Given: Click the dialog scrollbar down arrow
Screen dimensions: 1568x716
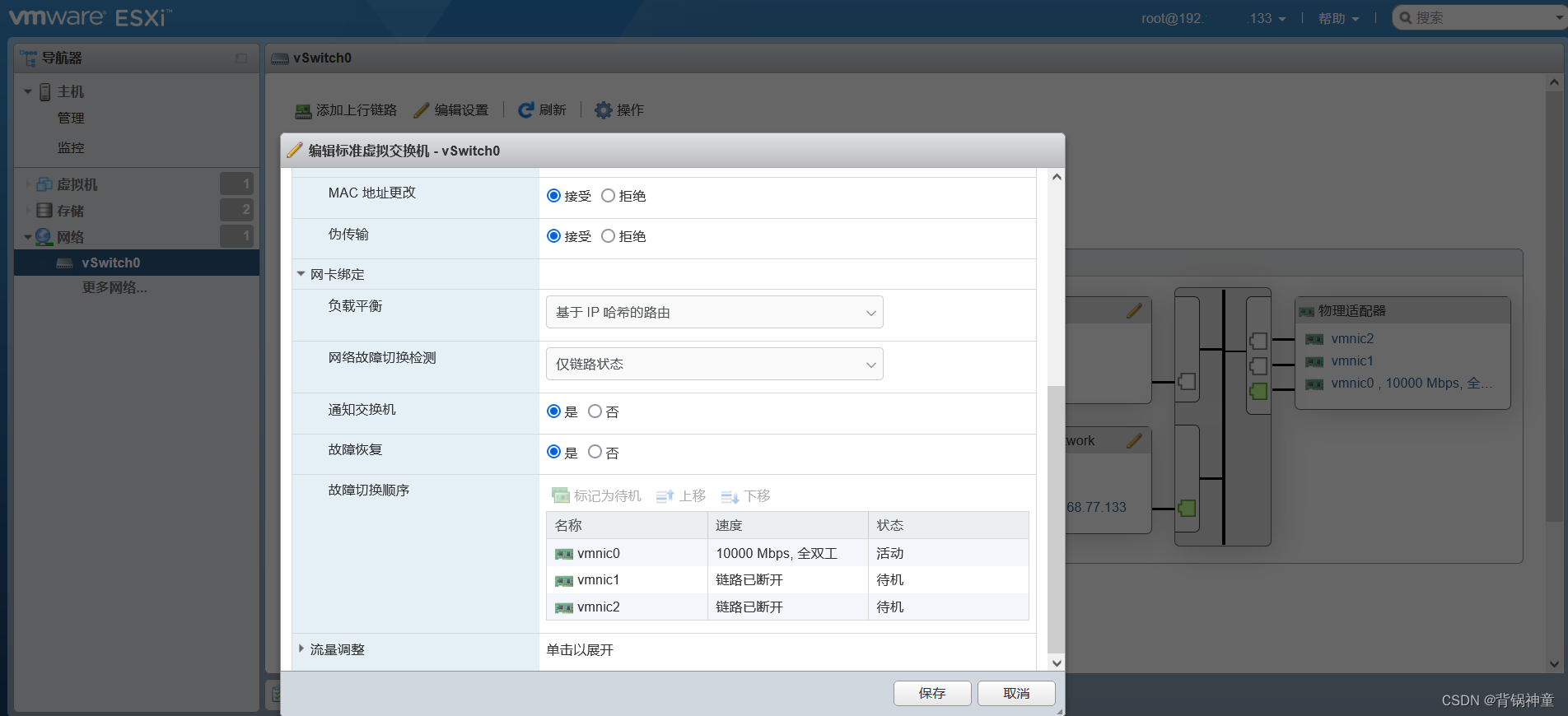Looking at the screenshot, I should pyautogui.click(x=1057, y=663).
